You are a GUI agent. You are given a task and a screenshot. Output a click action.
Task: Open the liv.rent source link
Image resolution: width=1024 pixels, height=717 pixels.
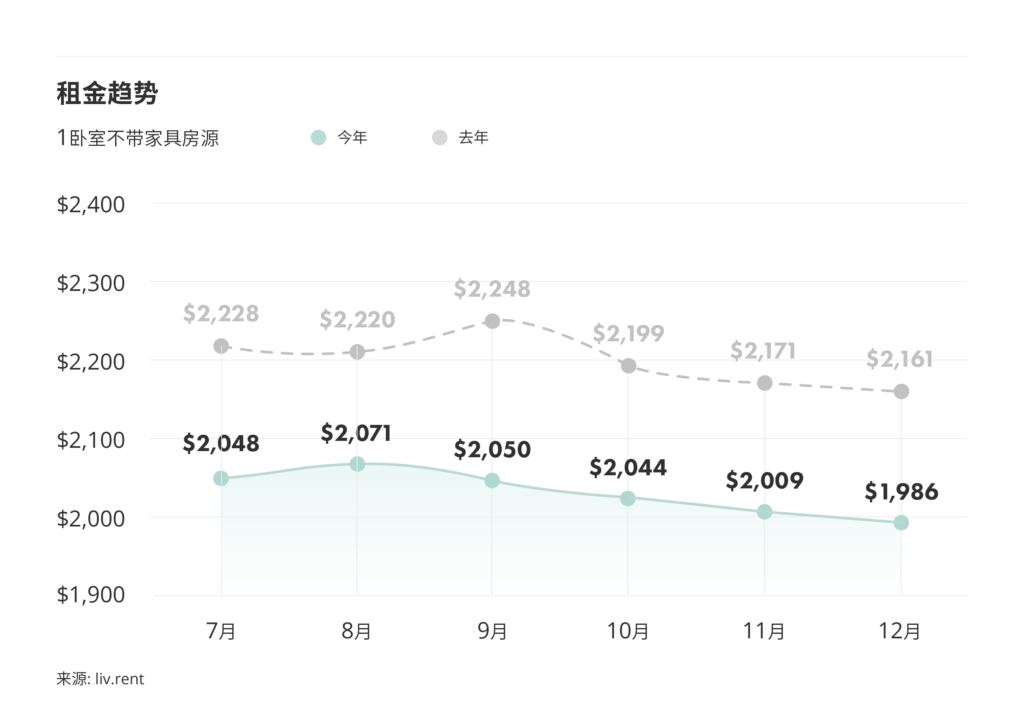click(119, 679)
